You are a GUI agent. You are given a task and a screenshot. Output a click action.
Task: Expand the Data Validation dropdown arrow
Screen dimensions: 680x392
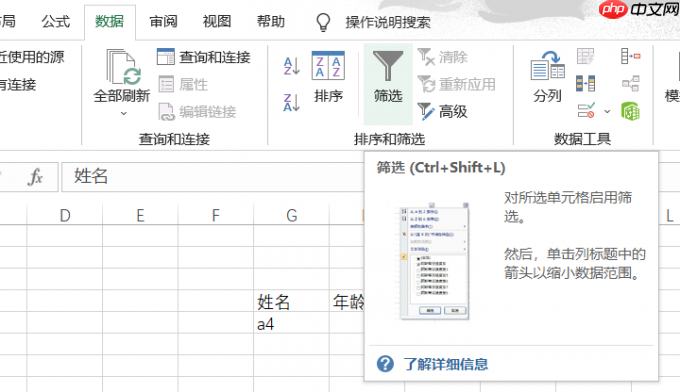coord(607,111)
